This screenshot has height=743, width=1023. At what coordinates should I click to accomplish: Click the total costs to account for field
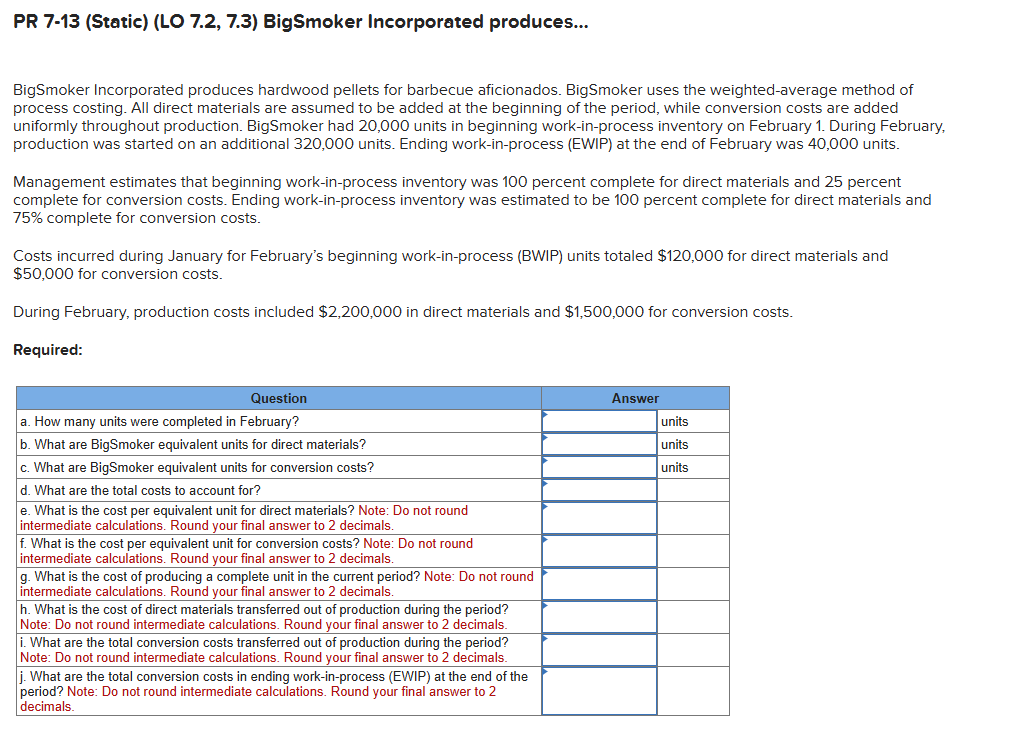coord(598,490)
